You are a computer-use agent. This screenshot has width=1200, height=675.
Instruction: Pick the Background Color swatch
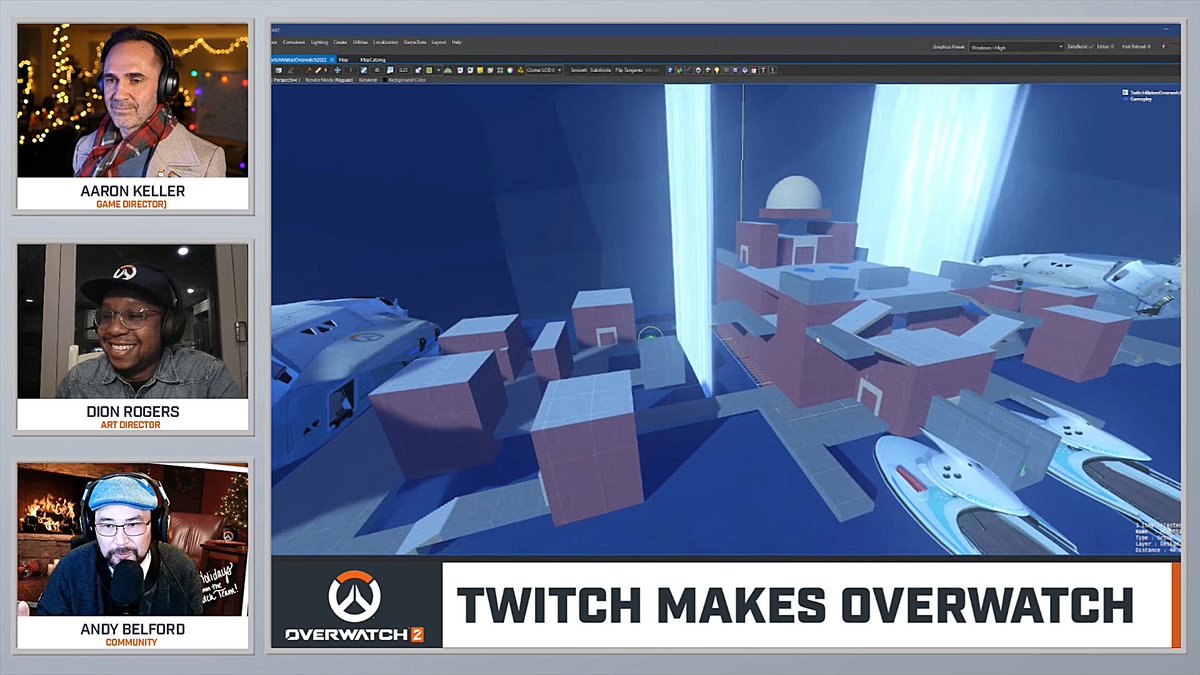coord(384,80)
